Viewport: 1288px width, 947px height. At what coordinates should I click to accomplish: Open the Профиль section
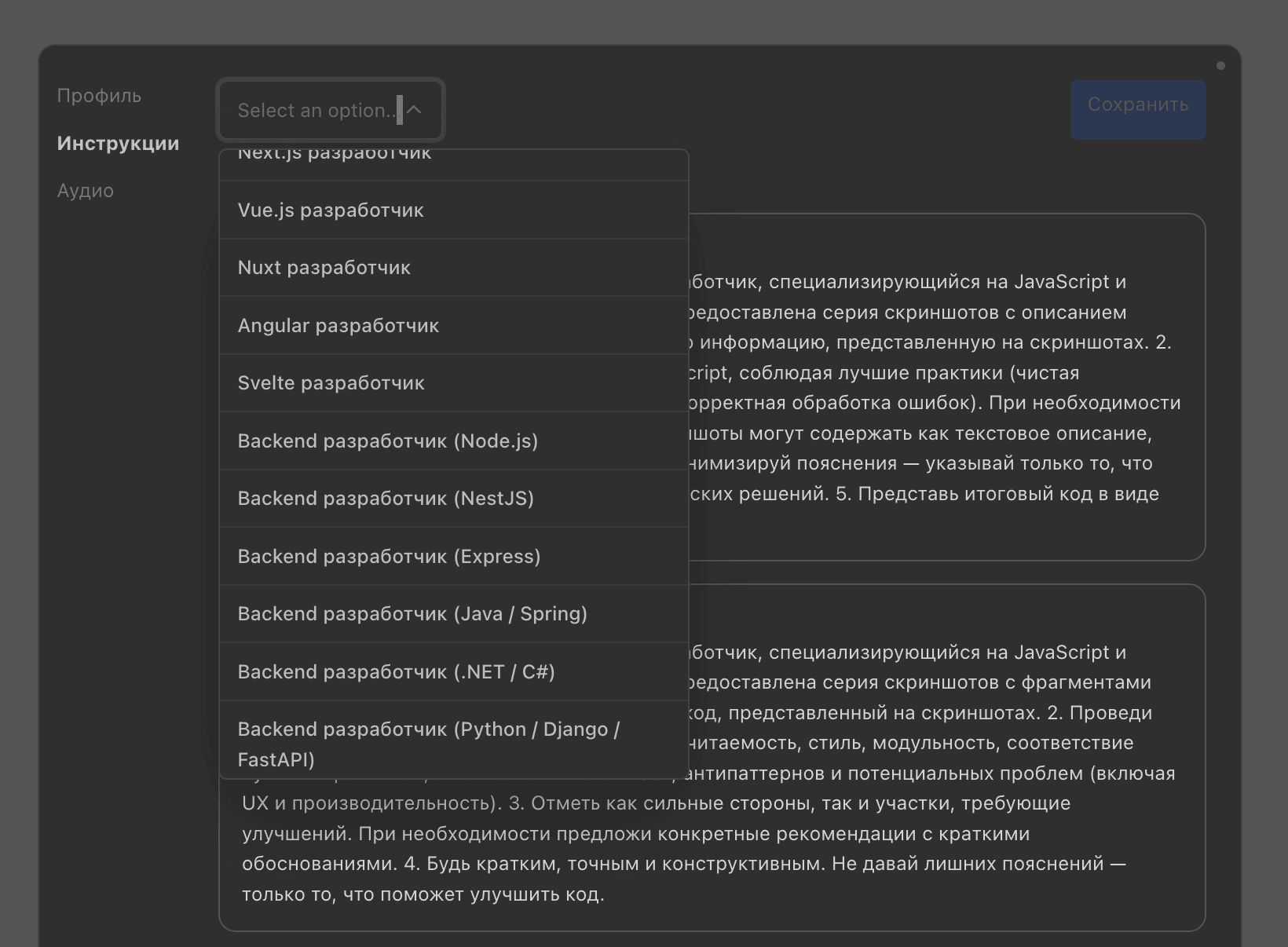(x=99, y=96)
